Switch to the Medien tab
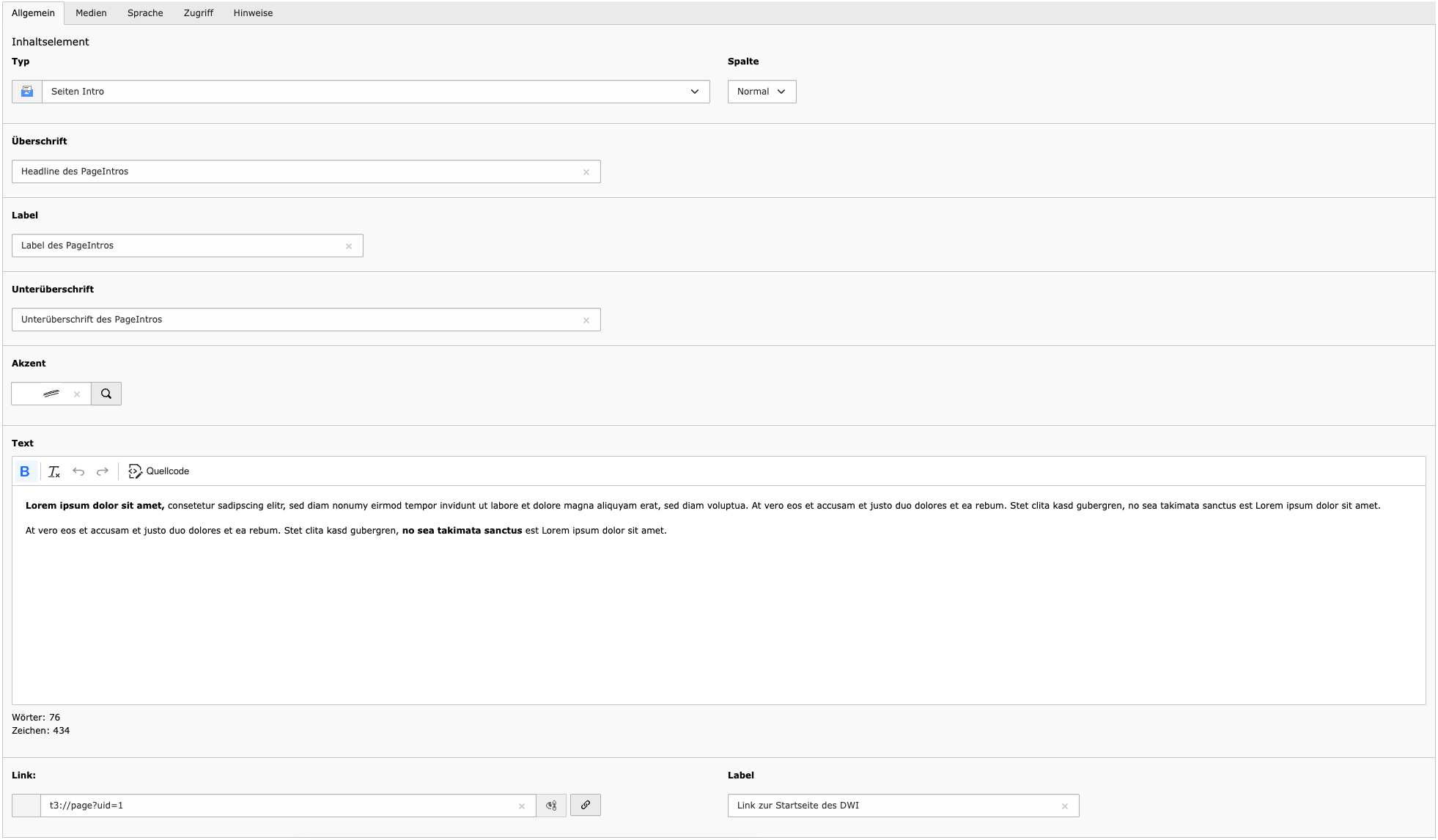This screenshot has width=1438, height=840. [x=91, y=13]
